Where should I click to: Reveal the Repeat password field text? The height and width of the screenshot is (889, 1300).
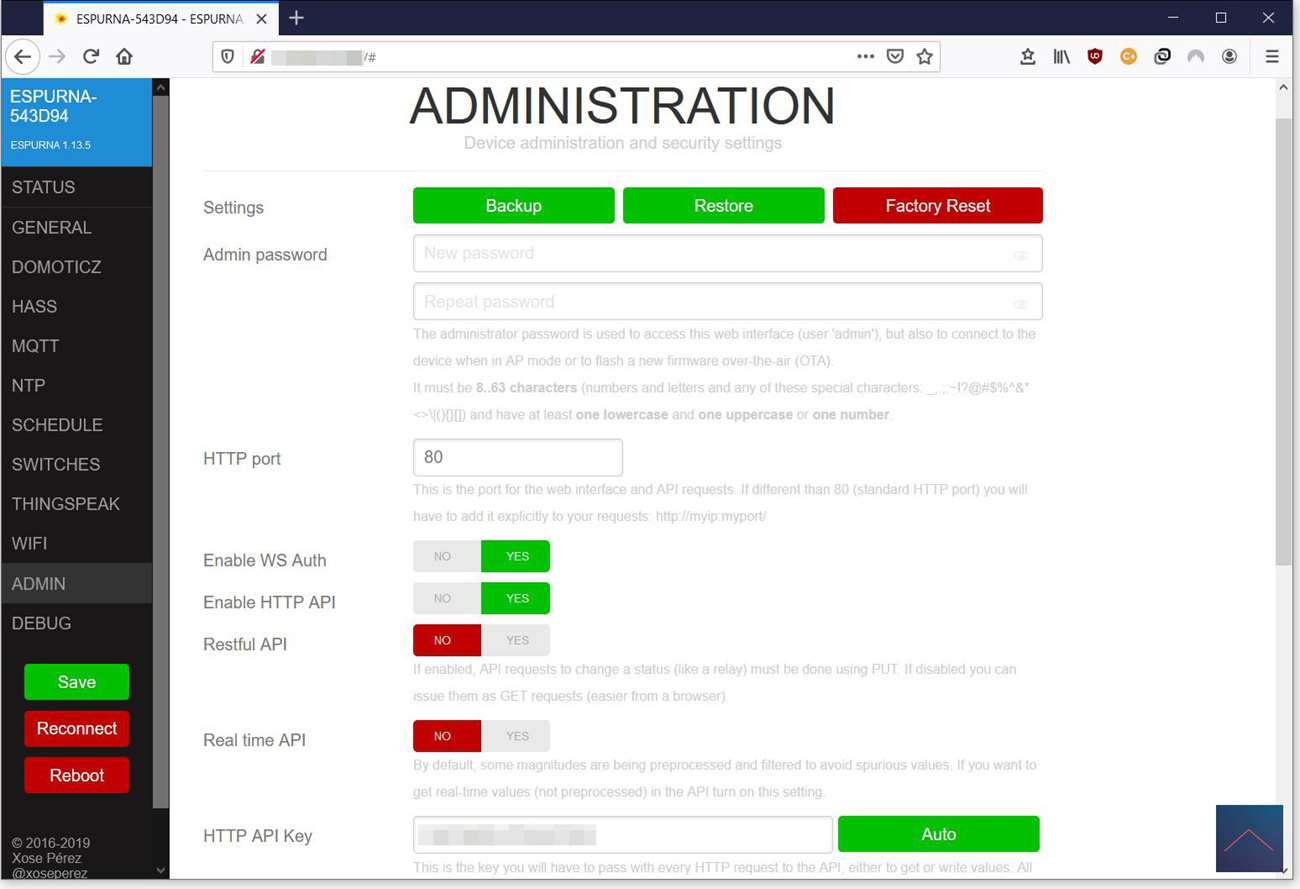(1020, 303)
